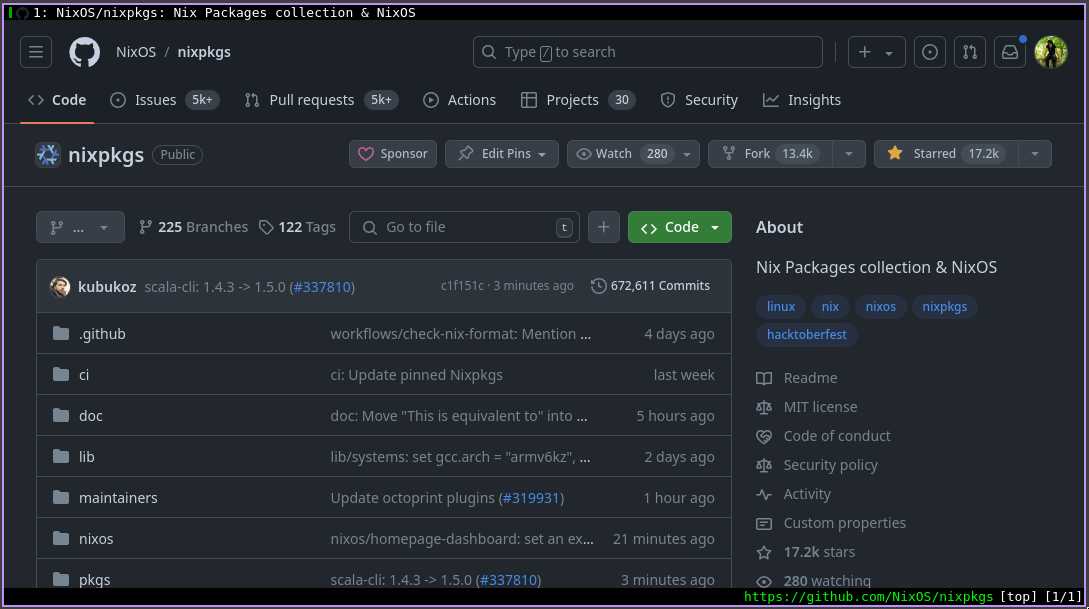Viewport: 1089px width, 609px height.
Task: Click the GitHub logo home icon
Action: point(84,52)
